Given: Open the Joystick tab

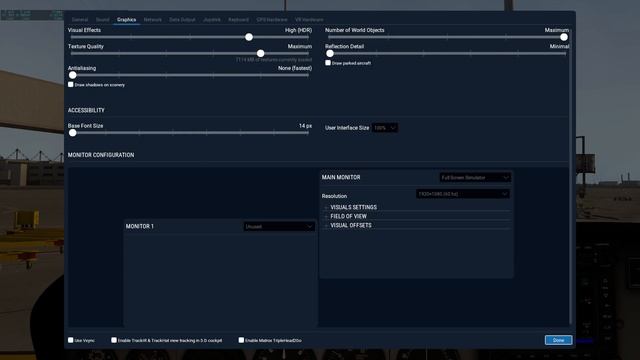Looking at the screenshot, I should [212, 20].
